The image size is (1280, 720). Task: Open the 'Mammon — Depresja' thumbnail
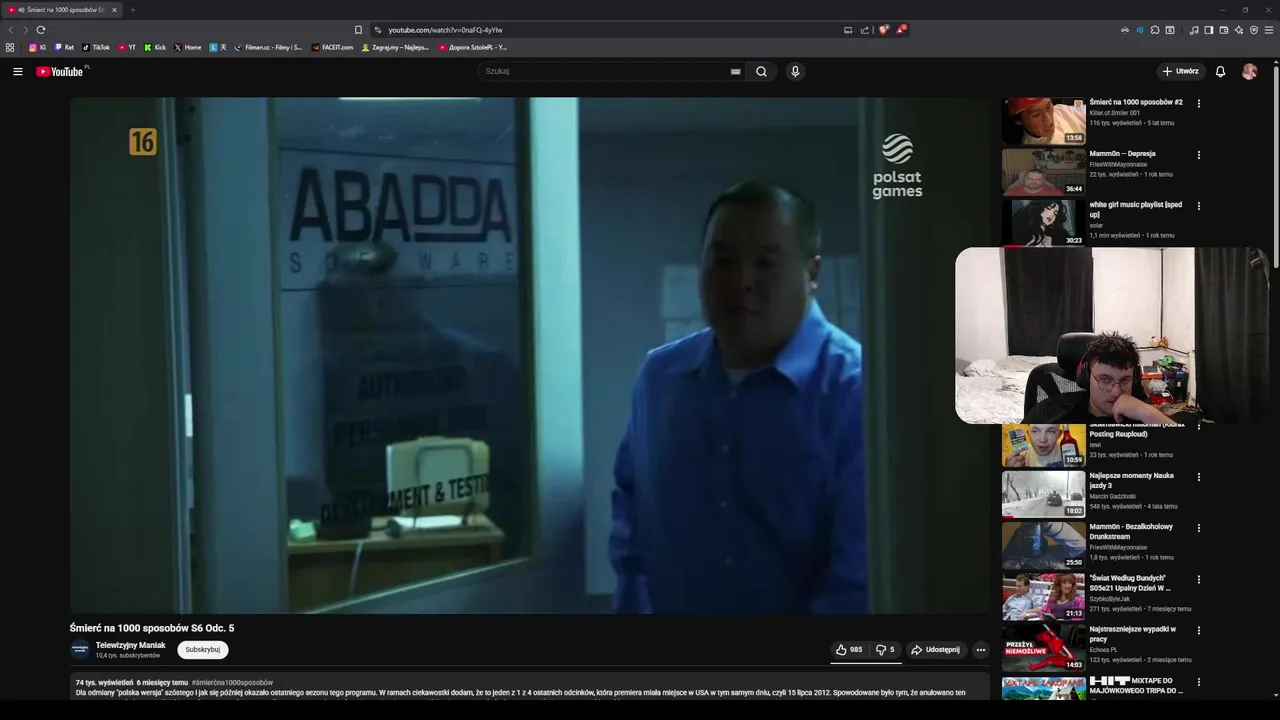coord(1043,171)
